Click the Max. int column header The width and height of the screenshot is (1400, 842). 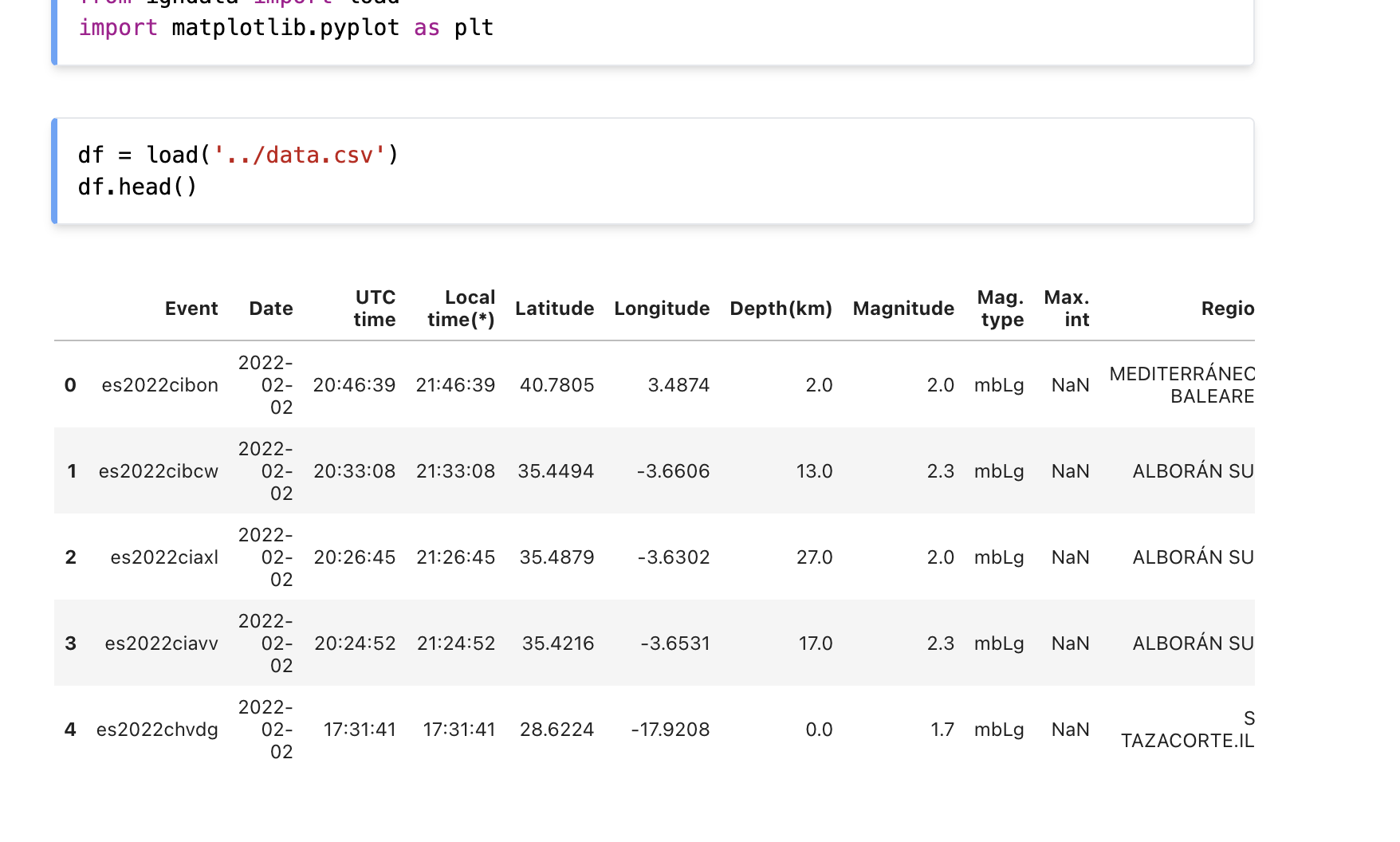(1068, 309)
